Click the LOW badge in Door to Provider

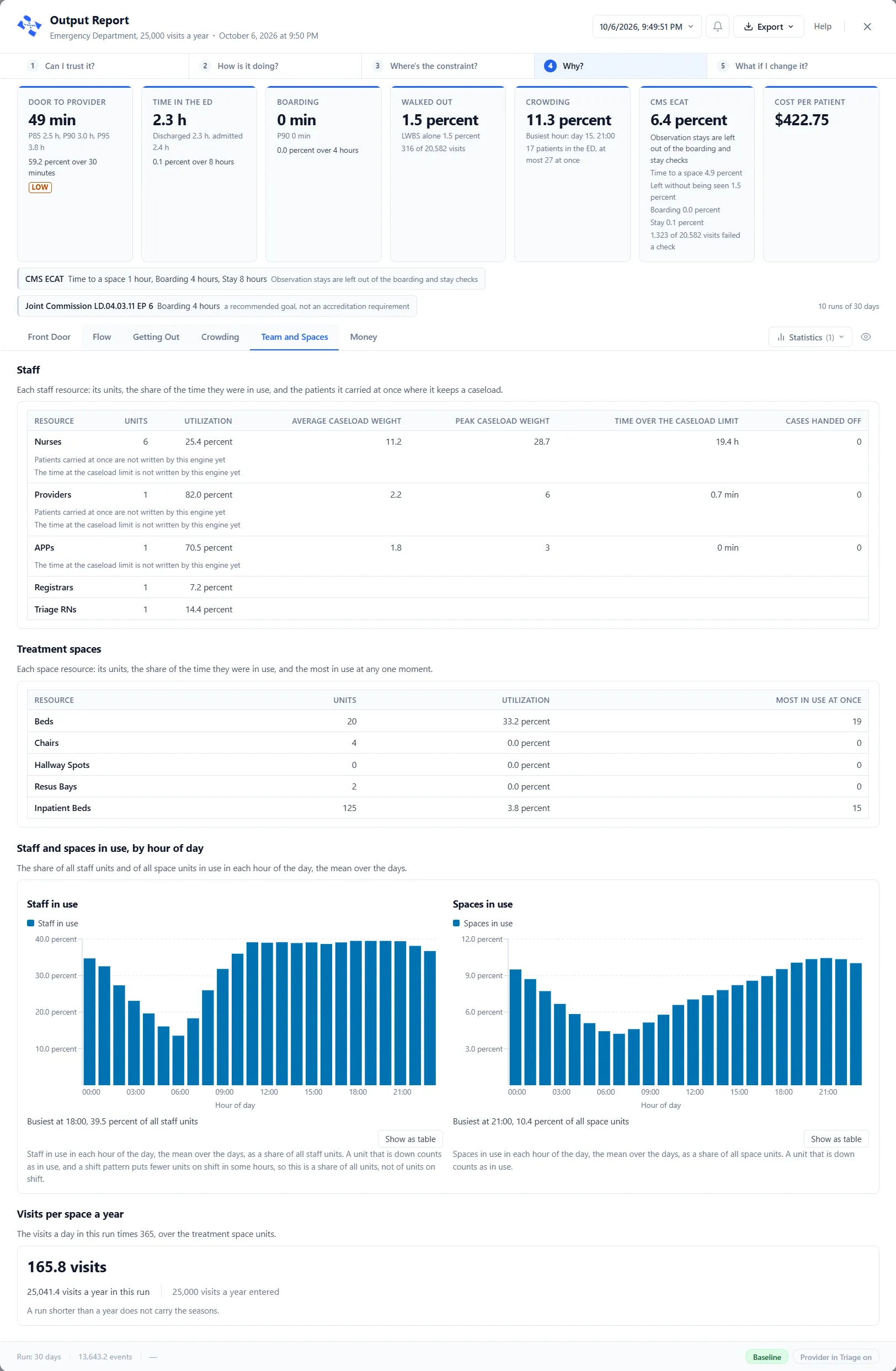pos(40,187)
